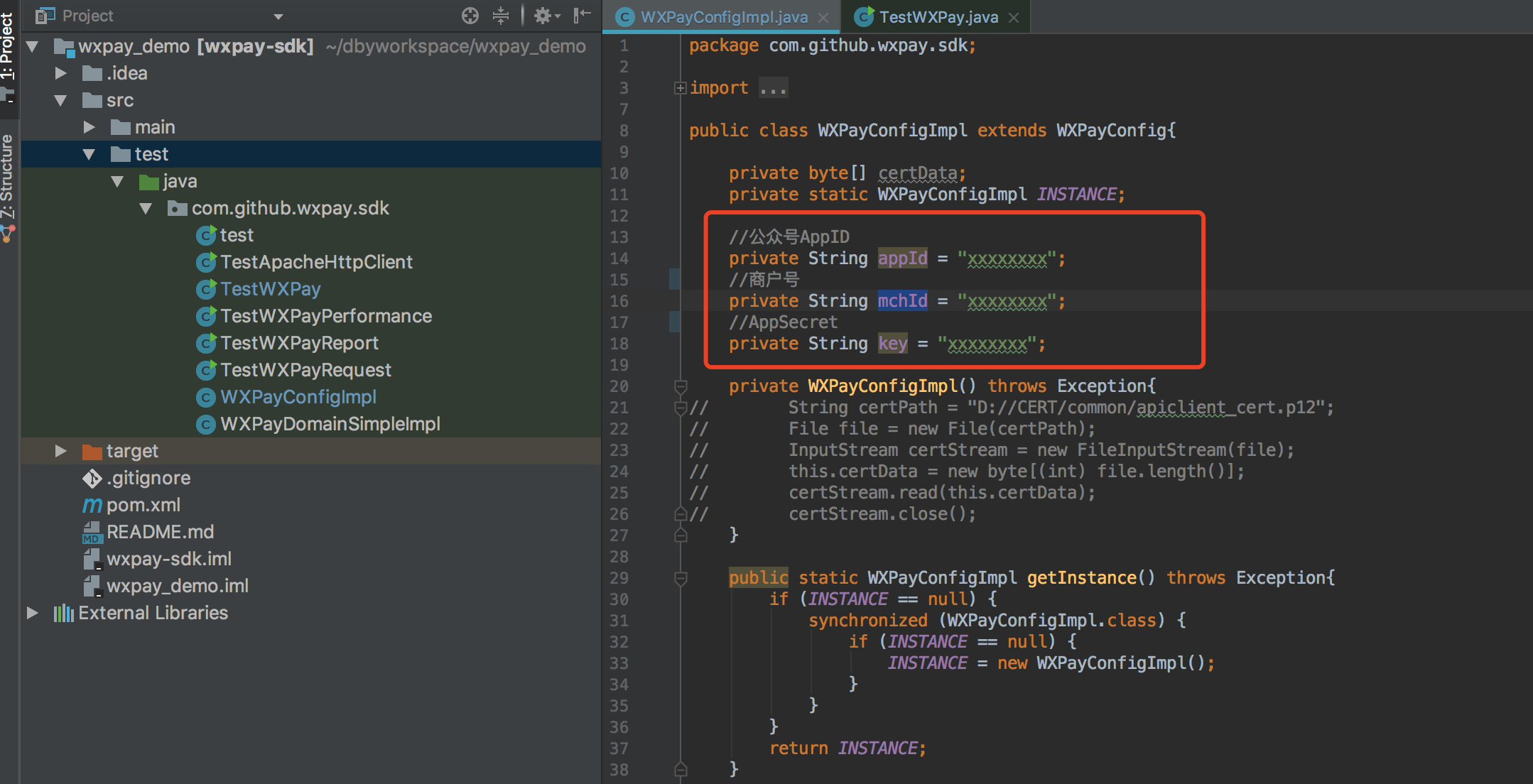The width and height of the screenshot is (1533, 784).
Task: Click the .gitignore file icon
Action: (92, 479)
